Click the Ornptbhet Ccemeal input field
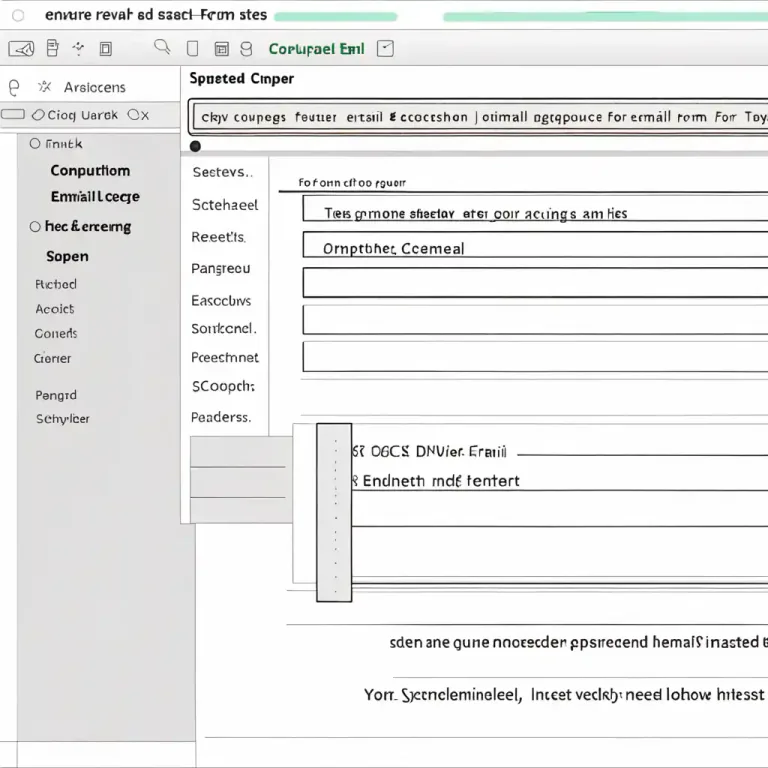 (535, 244)
